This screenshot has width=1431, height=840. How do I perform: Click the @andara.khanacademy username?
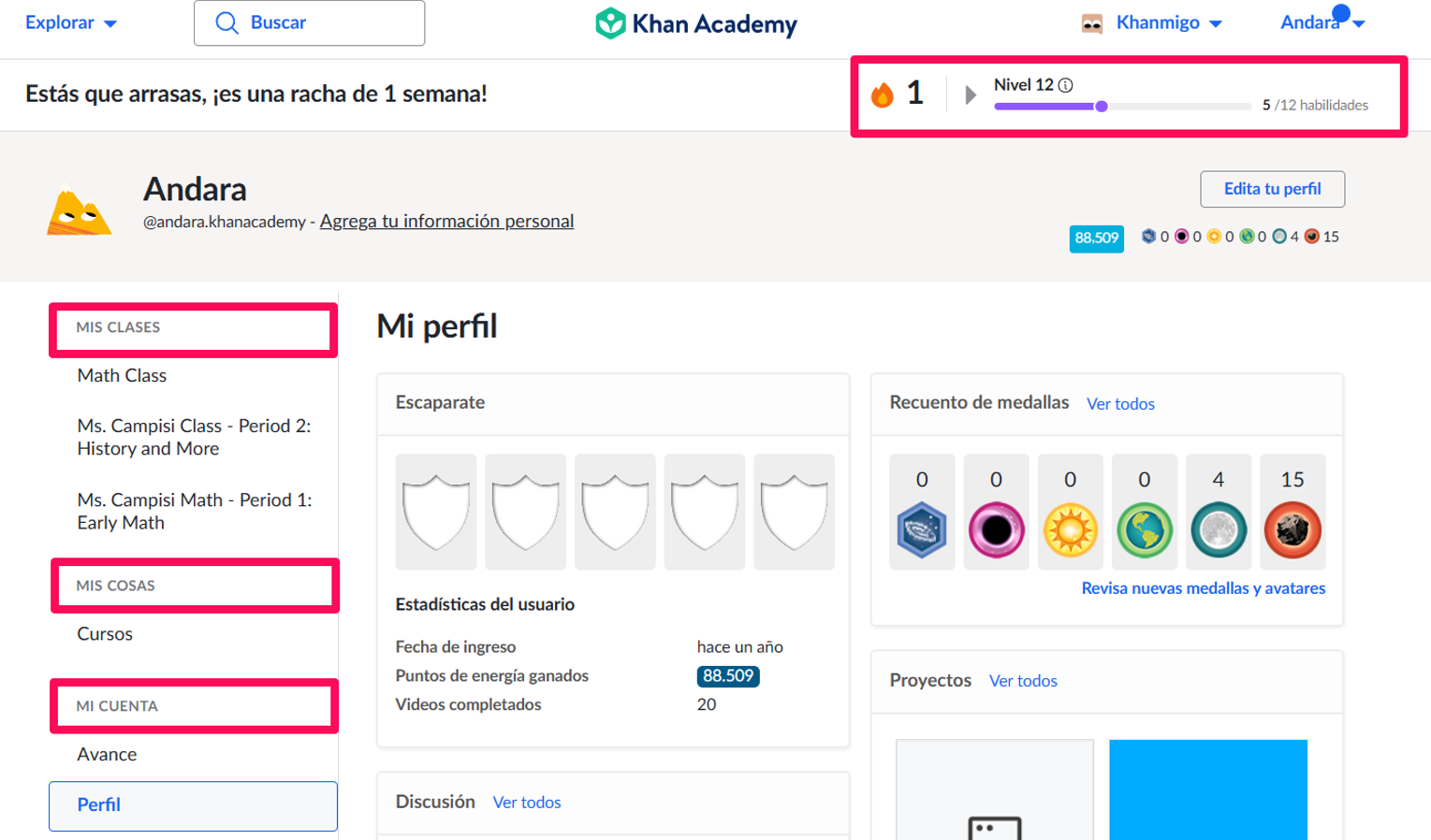[224, 222]
